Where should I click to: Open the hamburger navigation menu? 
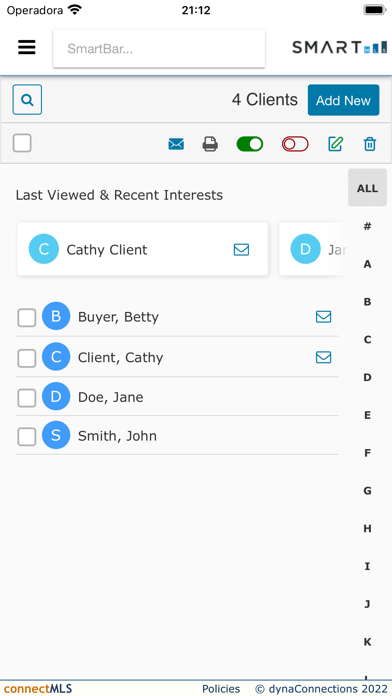27,47
